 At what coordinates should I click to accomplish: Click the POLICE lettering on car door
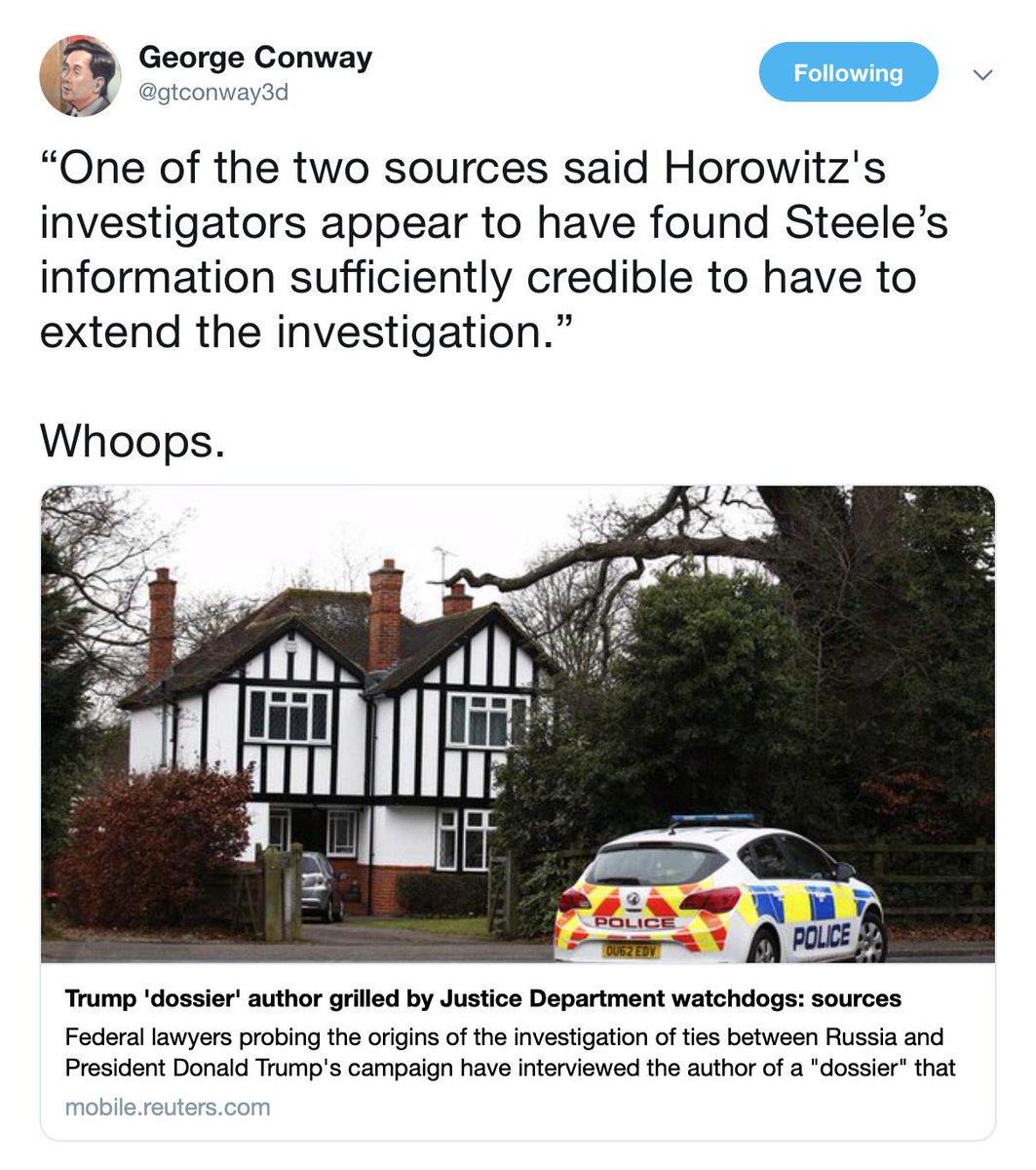click(x=821, y=937)
